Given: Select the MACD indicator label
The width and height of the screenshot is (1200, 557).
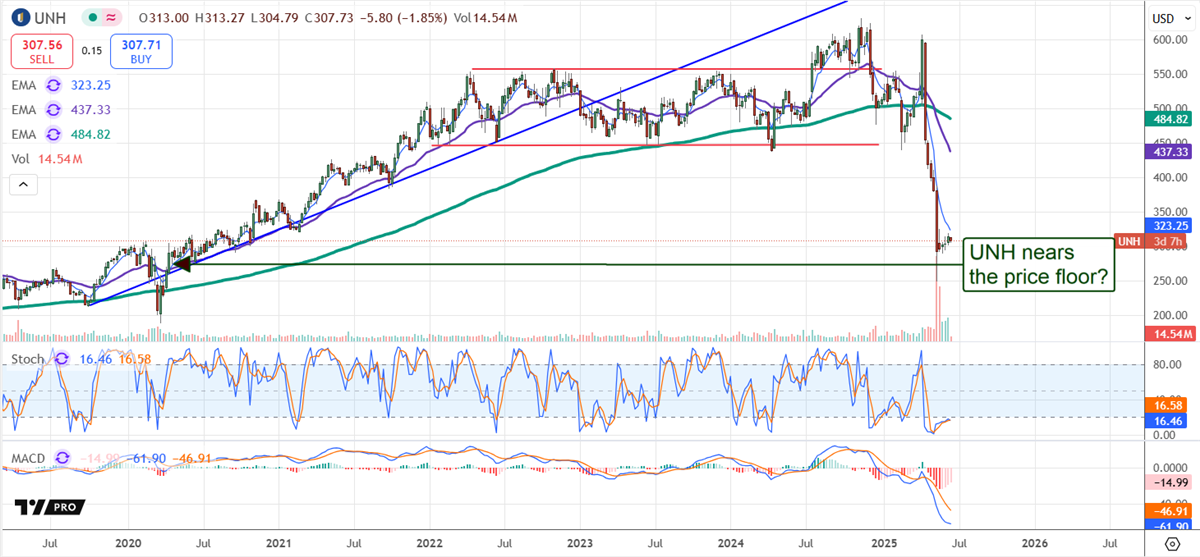Looking at the screenshot, I should coord(29,458).
